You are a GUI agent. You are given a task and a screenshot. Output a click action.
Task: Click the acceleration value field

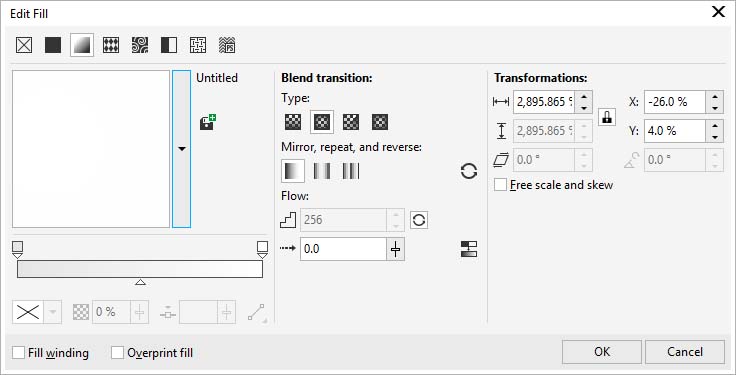(343, 249)
